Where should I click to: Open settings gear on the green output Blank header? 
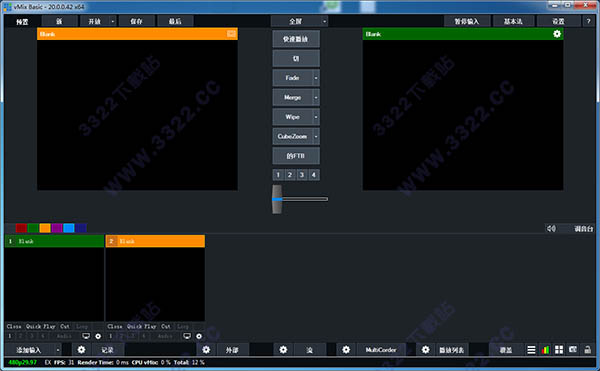pos(557,34)
